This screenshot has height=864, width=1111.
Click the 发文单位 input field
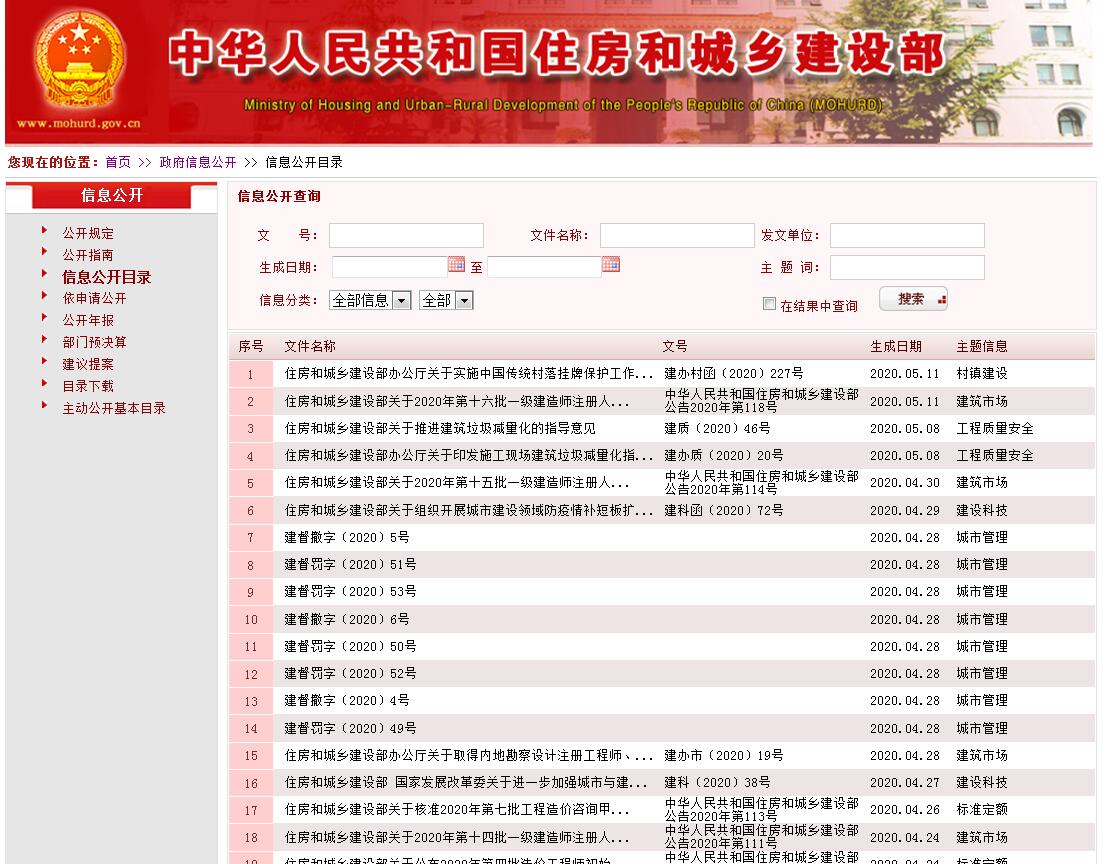[907, 235]
